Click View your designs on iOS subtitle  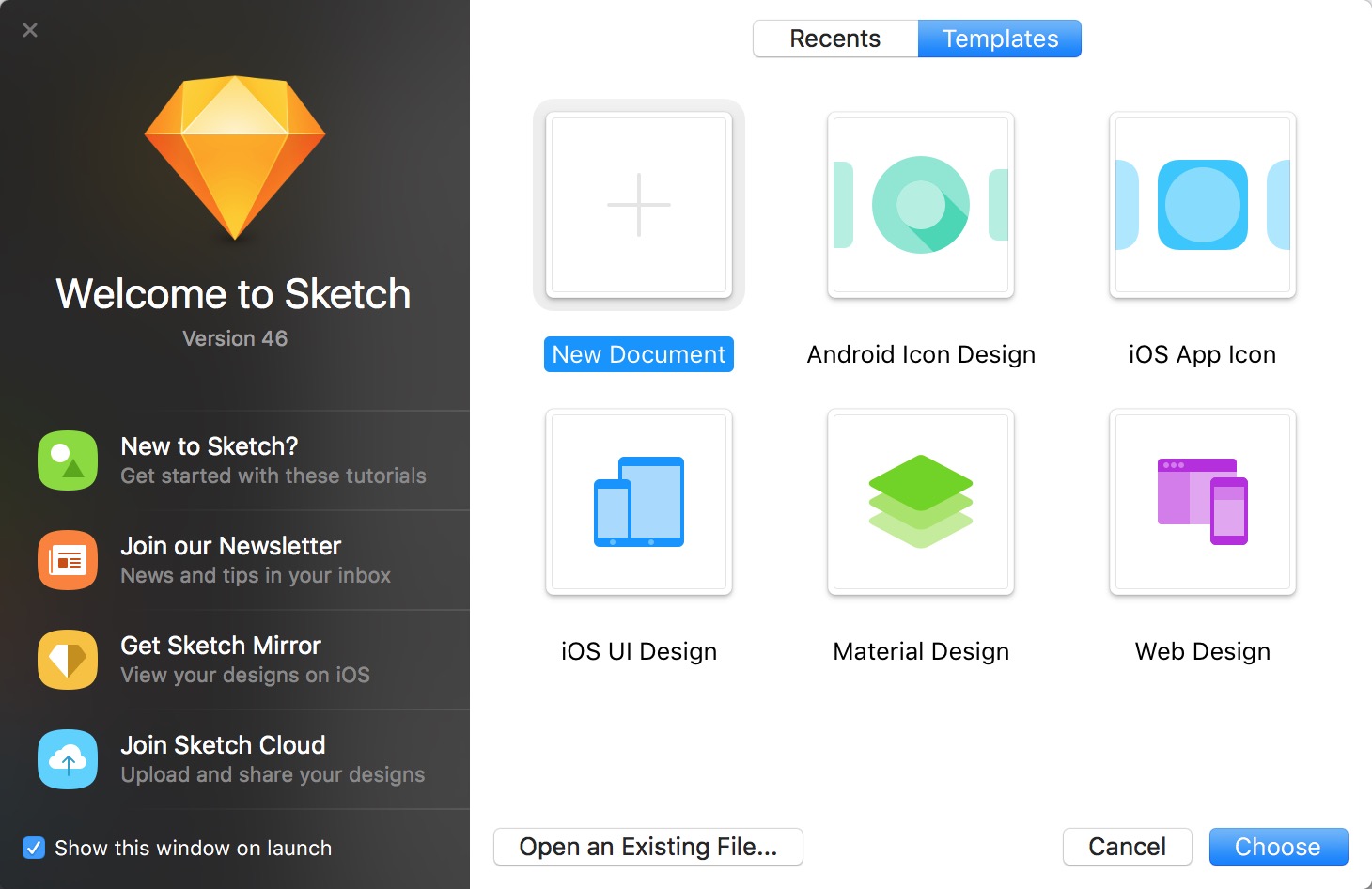click(x=245, y=676)
